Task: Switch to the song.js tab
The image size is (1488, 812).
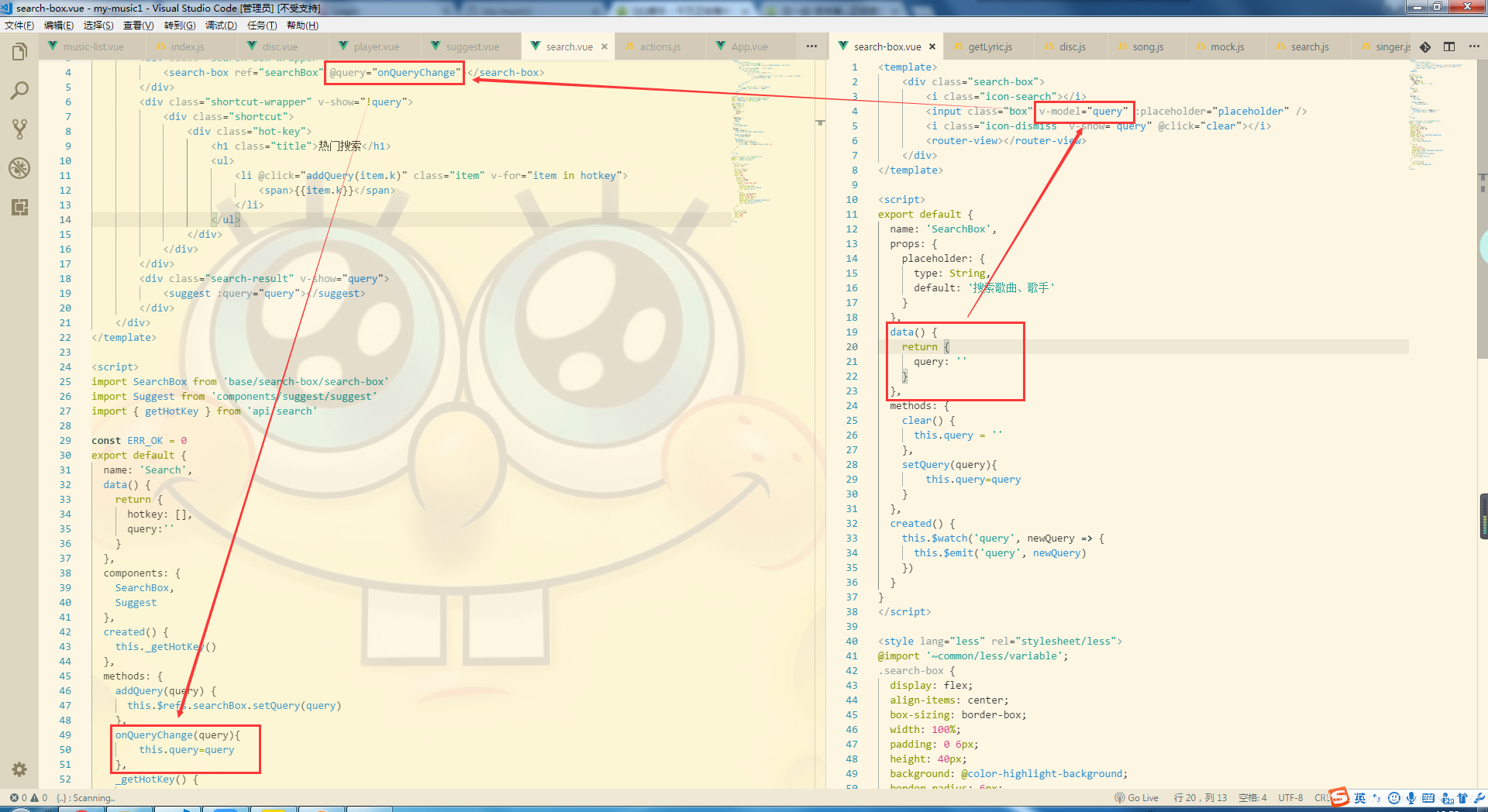Action: pos(1148,46)
